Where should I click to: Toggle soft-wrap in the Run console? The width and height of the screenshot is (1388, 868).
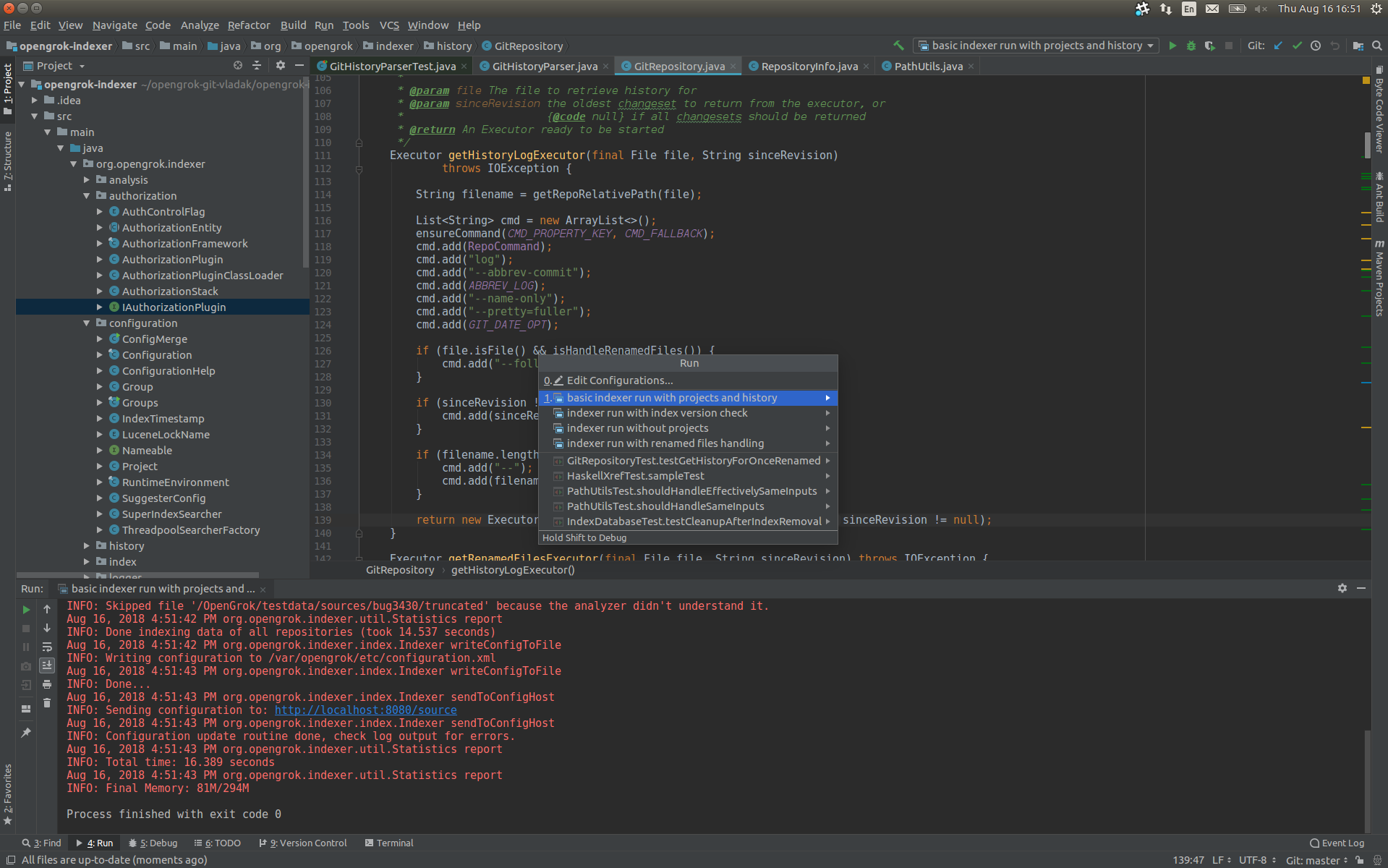(47, 647)
